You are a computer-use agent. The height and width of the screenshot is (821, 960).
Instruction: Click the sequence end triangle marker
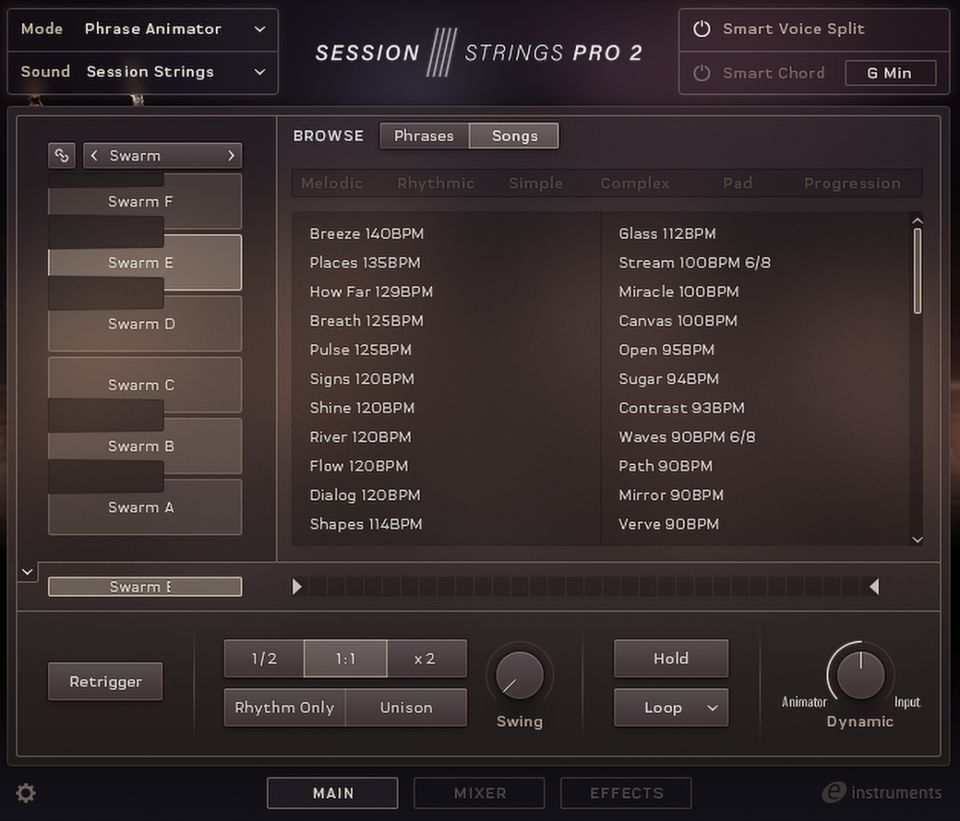coord(873,587)
